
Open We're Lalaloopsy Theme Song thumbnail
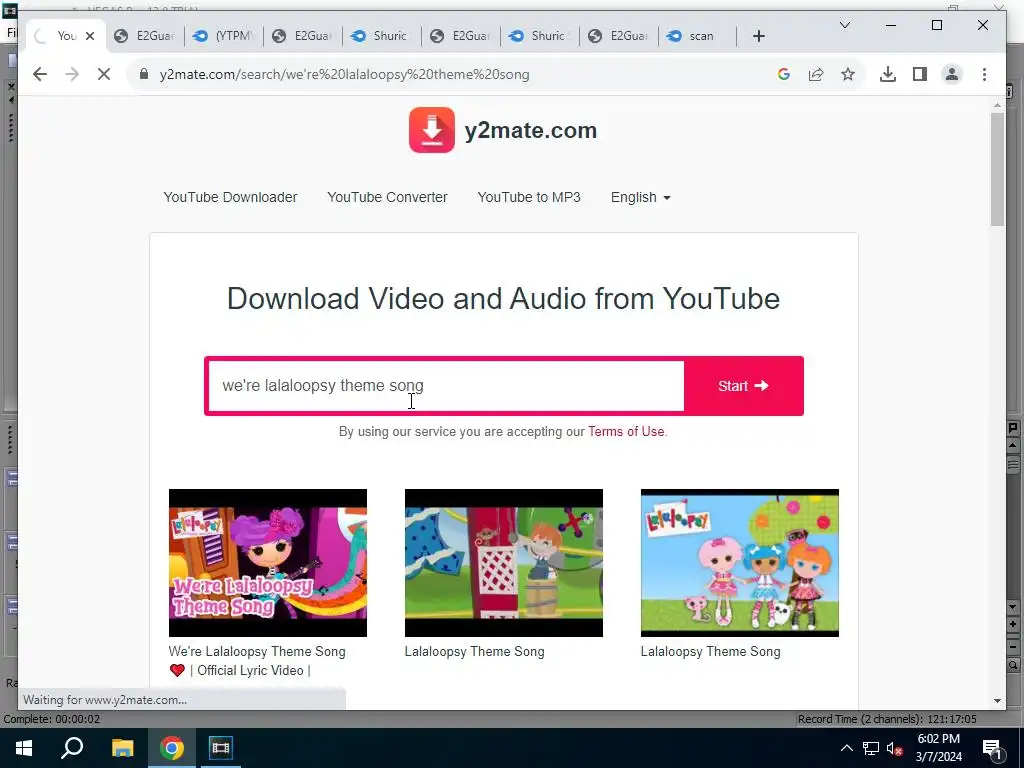[268, 563]
